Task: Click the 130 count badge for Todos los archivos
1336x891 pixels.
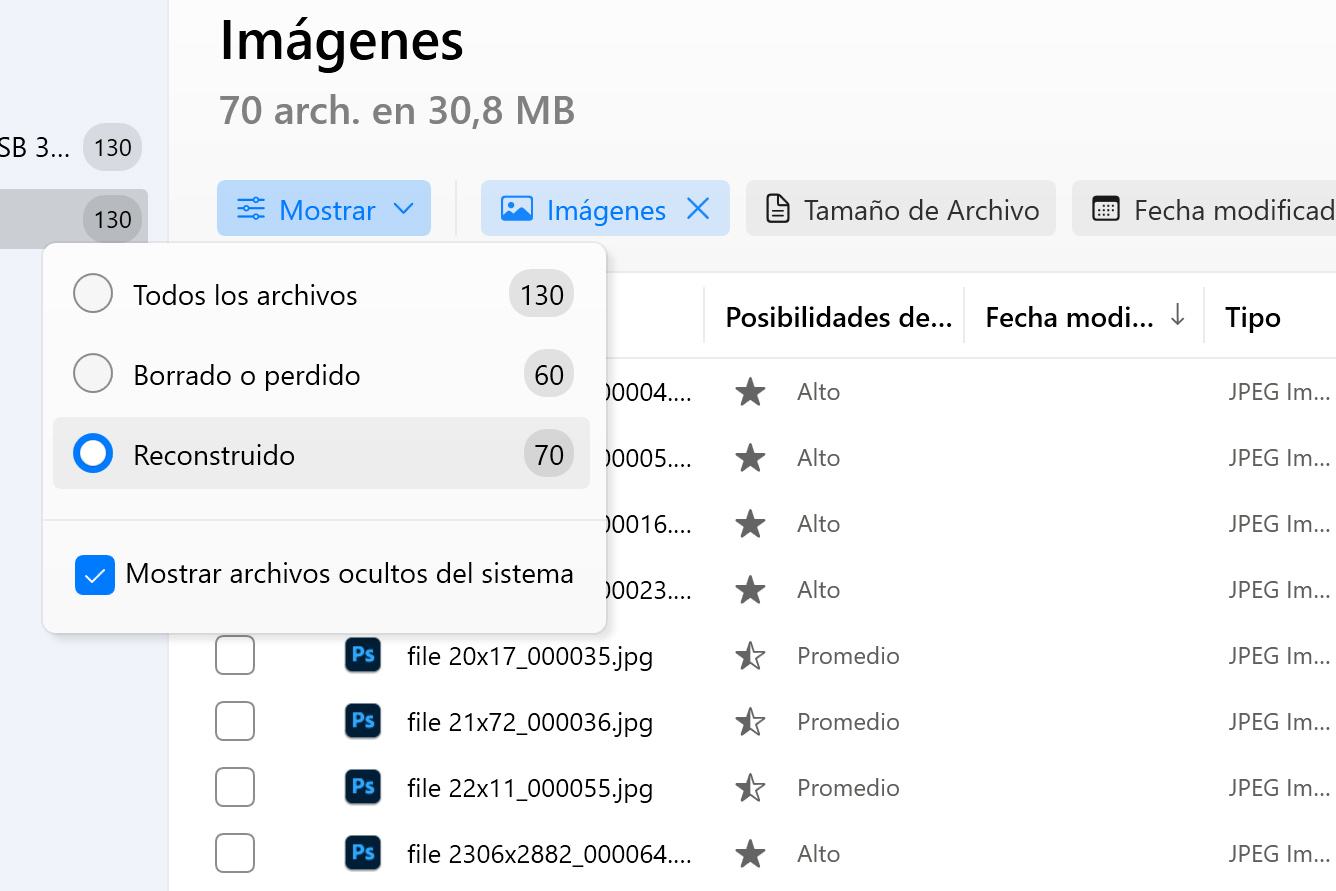Action: [542, 295]
